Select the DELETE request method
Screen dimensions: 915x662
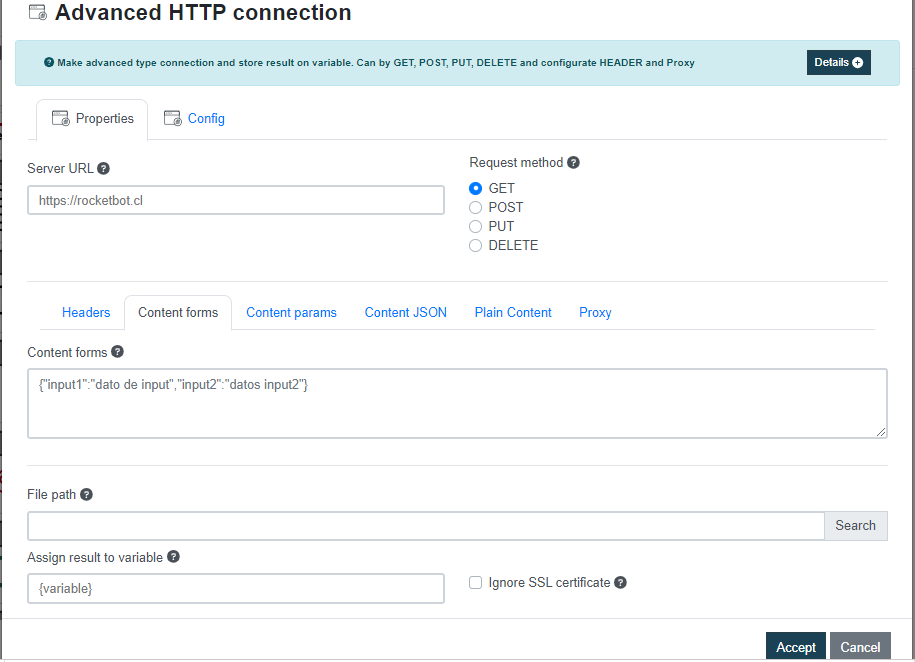point(475,245)
